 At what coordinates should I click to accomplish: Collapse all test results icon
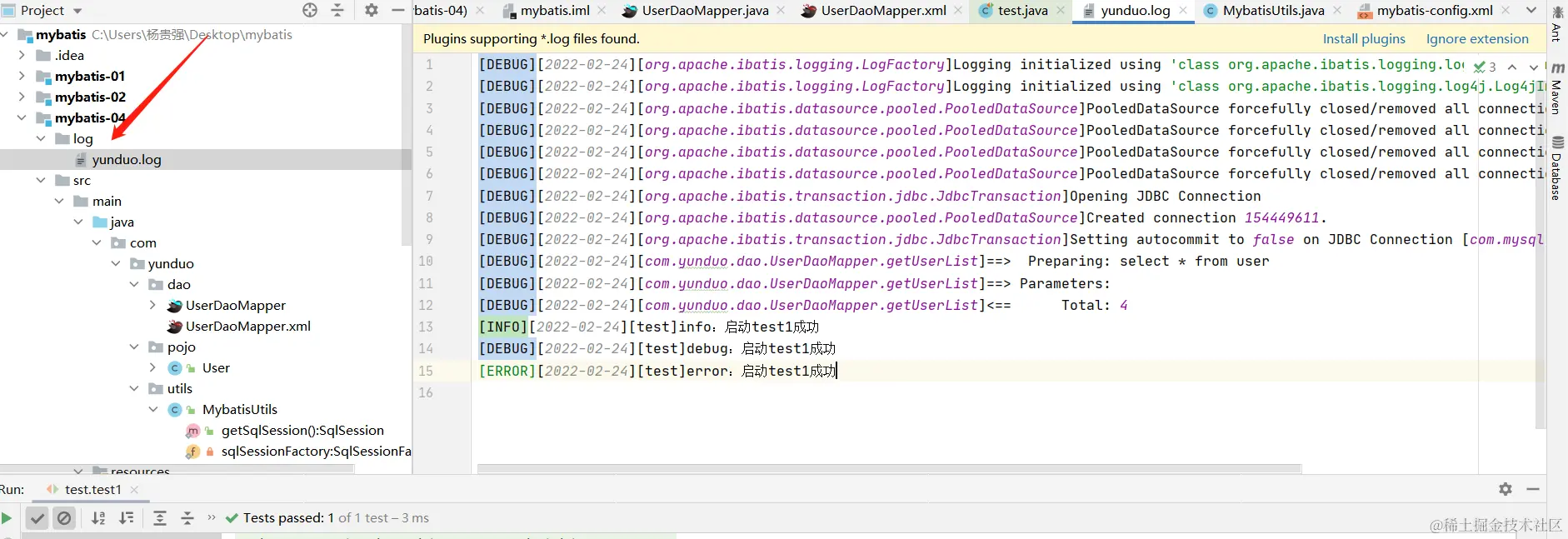[x=187, y=518]
